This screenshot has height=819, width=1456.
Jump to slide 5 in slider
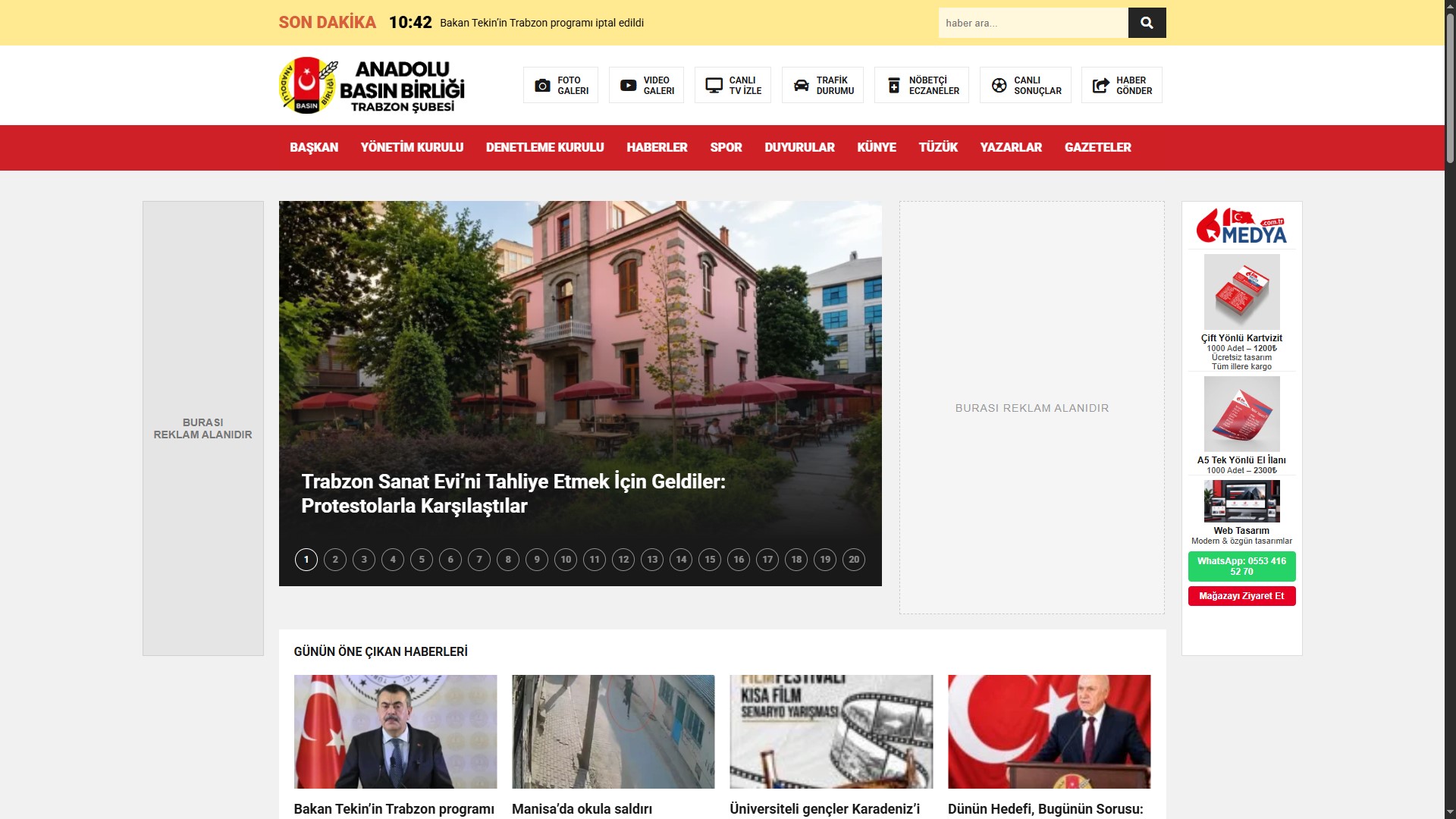point(422,560)
